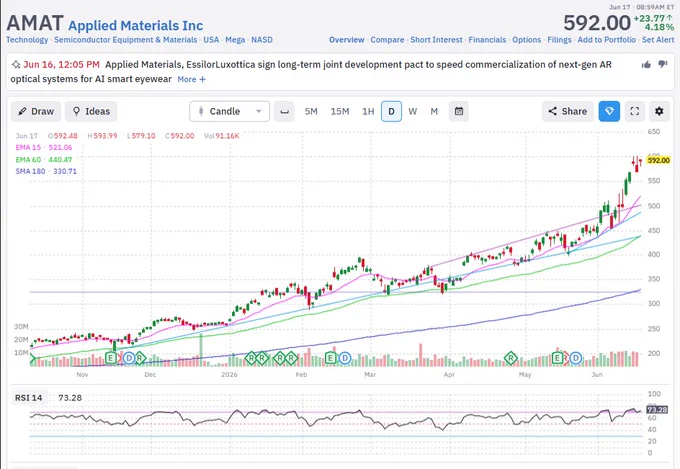Click the Jun 16, 12:05 PM news timestamp
680x469 pixels.
(x=61, y=65)
